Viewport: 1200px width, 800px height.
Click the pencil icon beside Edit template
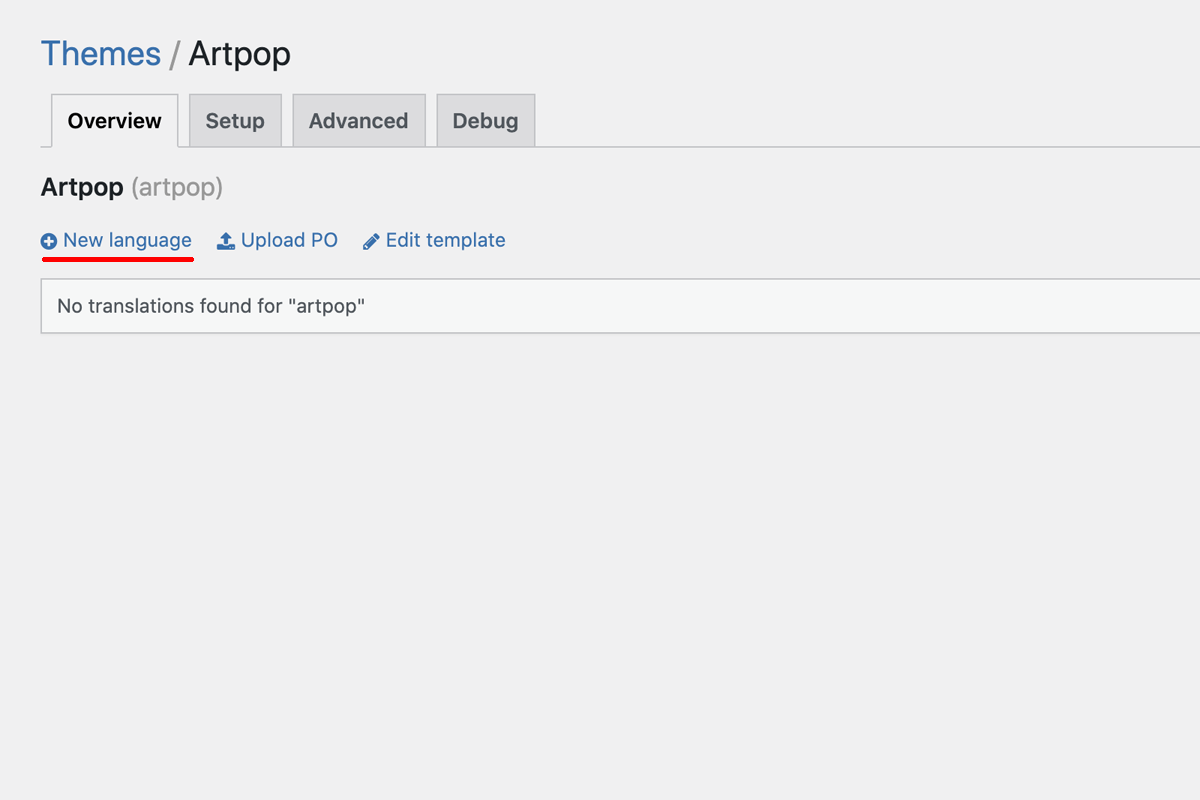click(371, 241)
